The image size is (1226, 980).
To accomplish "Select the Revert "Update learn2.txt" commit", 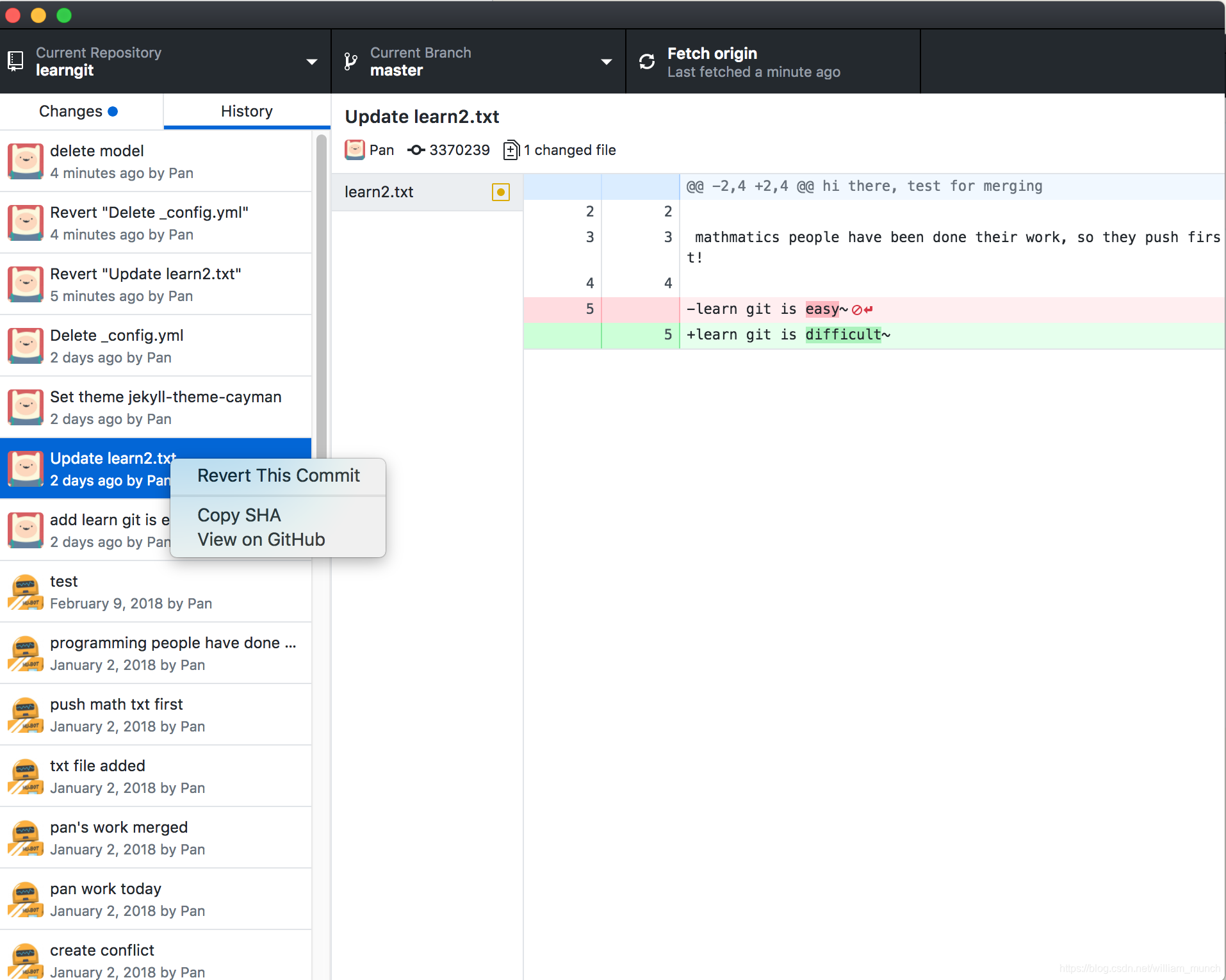I will [x=156, y=284].
